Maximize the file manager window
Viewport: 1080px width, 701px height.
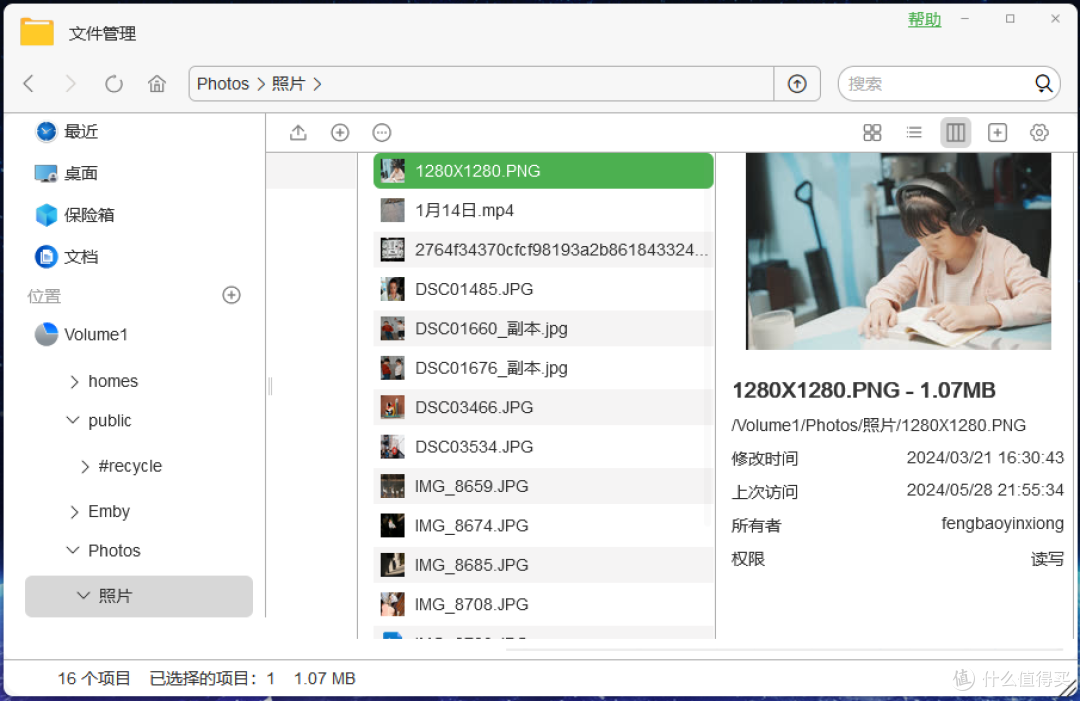tap(1010, 19)
